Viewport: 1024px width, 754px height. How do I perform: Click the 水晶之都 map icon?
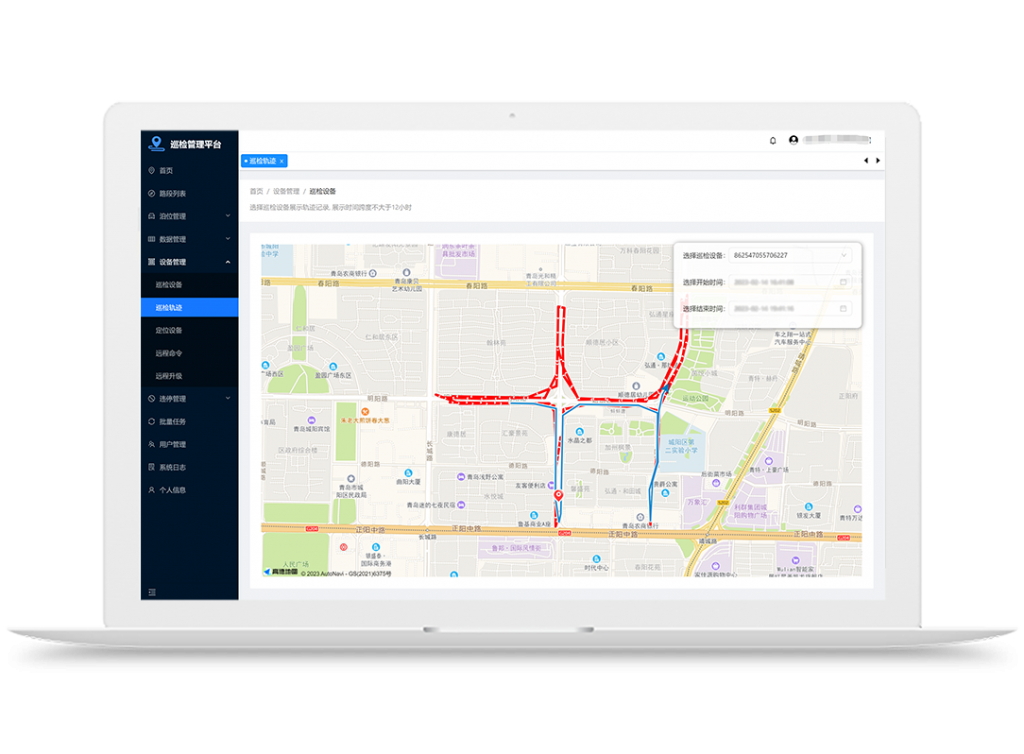(579, 432)
